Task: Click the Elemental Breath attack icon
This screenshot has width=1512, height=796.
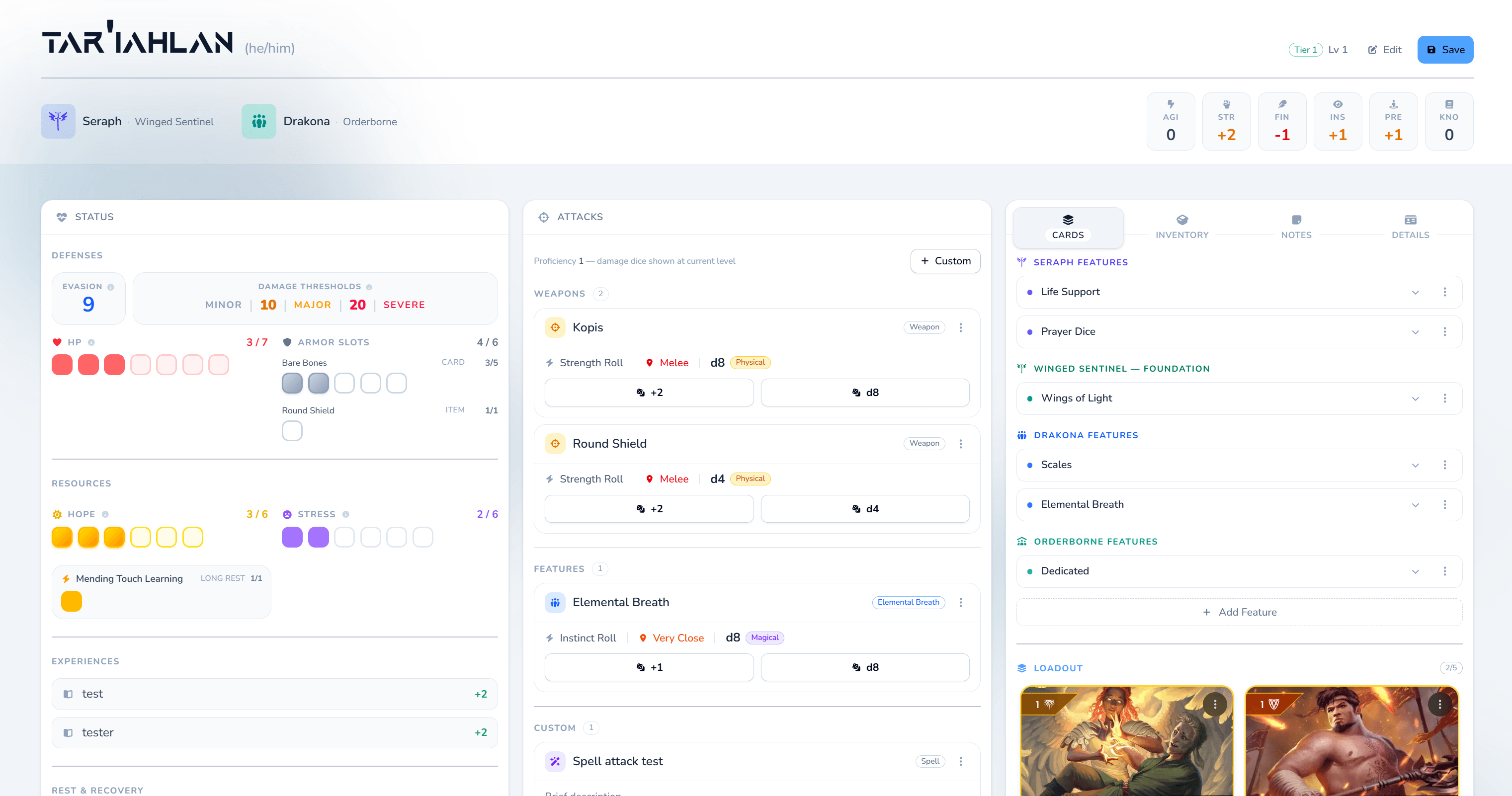Action: coord(555,602)
